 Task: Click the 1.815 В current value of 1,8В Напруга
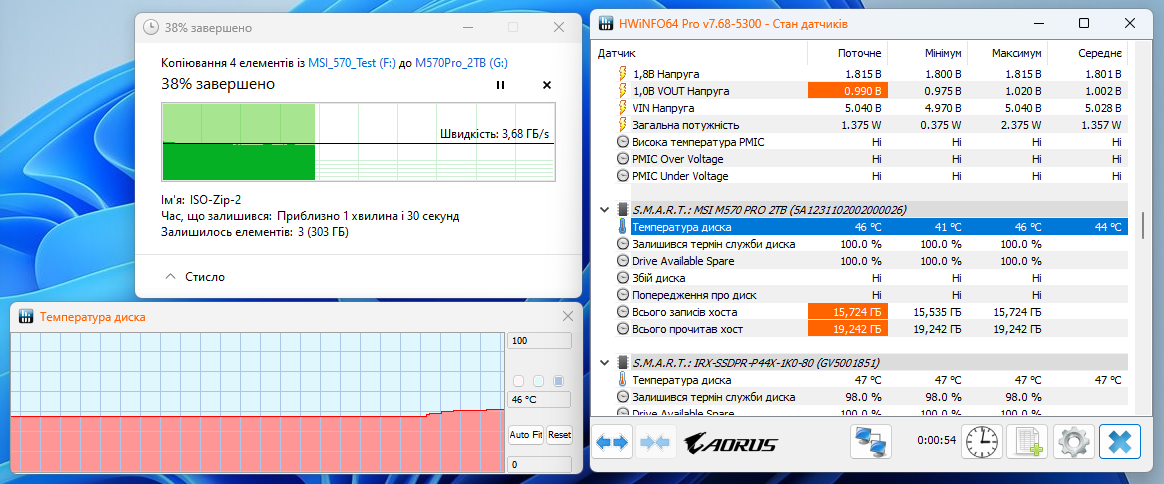tap(863, 74)
